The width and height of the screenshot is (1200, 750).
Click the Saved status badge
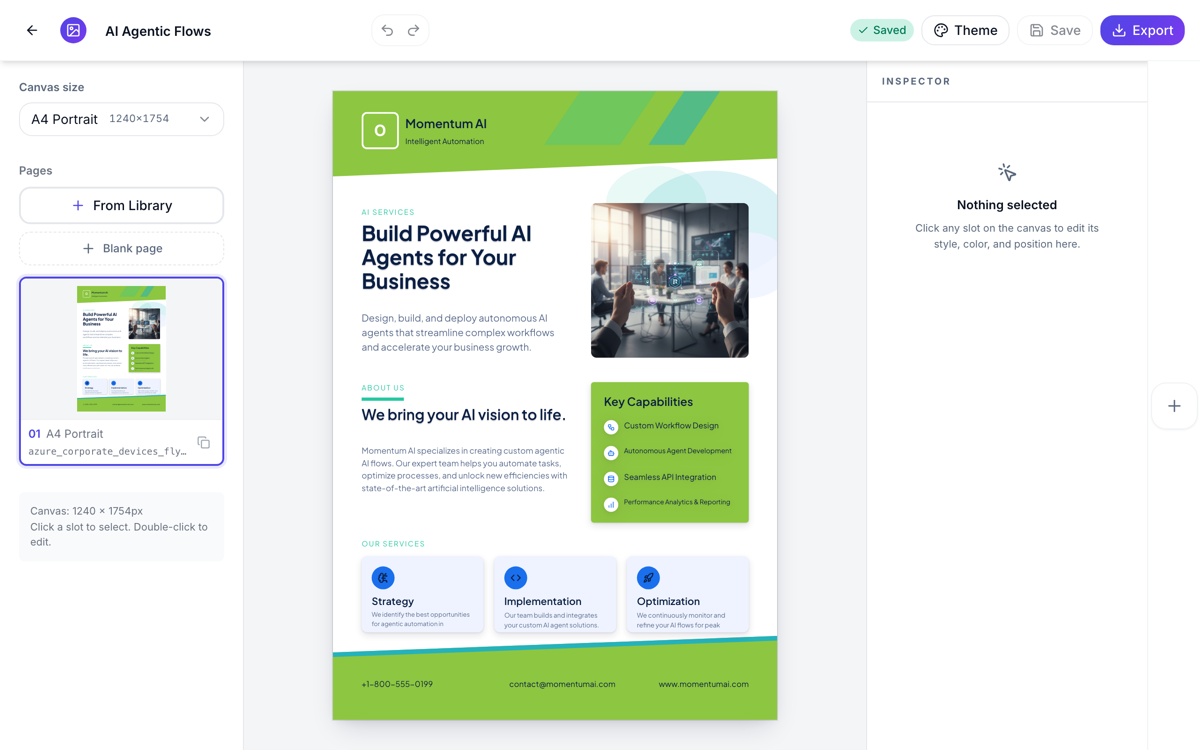[882, 30]
